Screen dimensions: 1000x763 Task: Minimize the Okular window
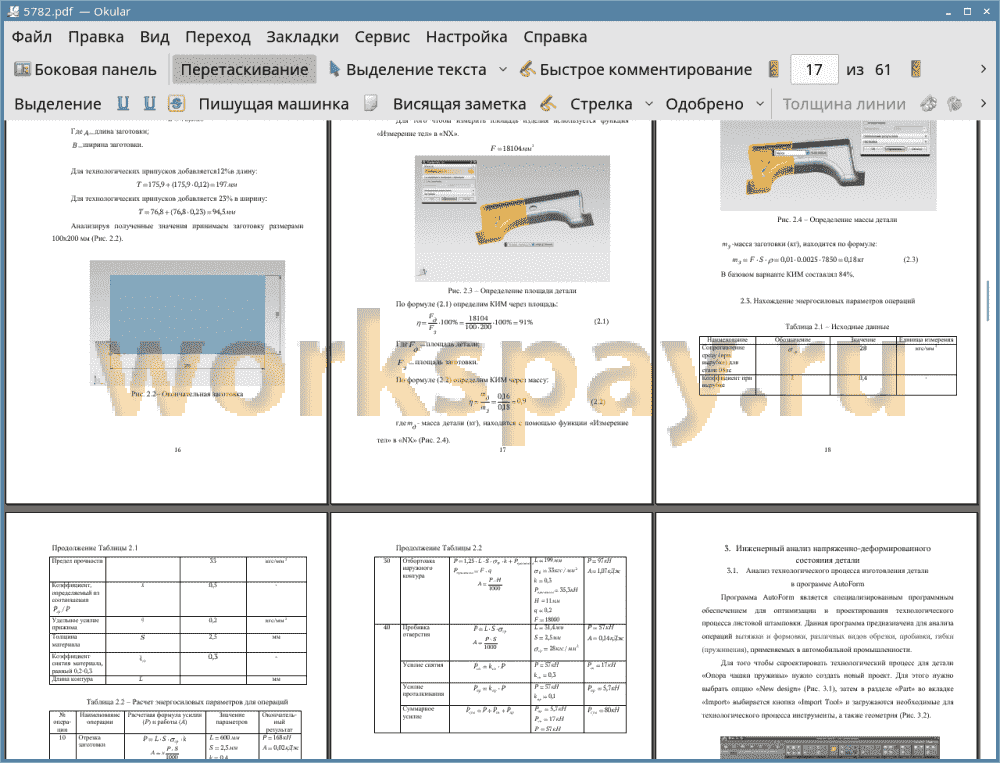[949, 11]
